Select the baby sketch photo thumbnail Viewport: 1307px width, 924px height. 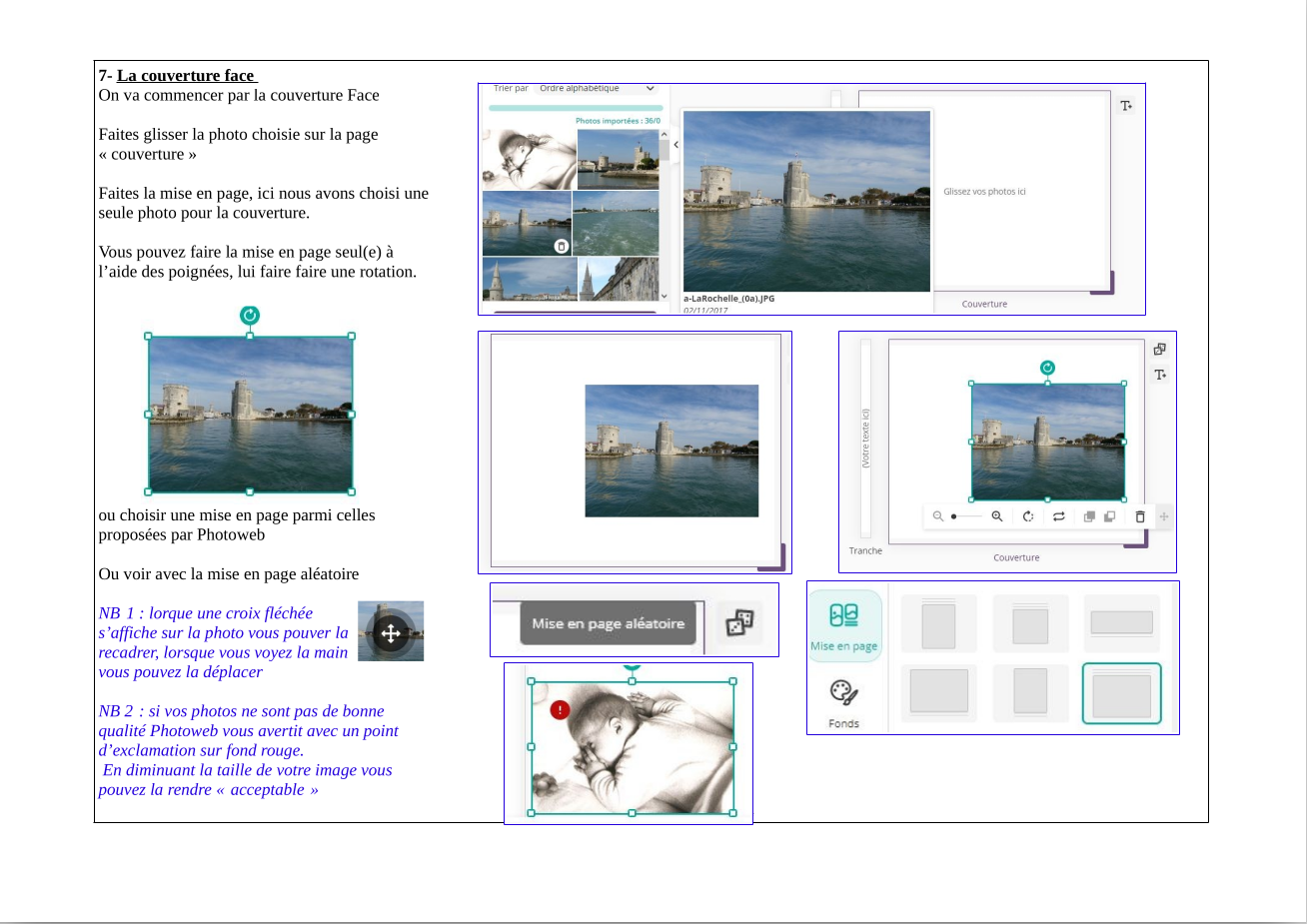pos(529,159)
